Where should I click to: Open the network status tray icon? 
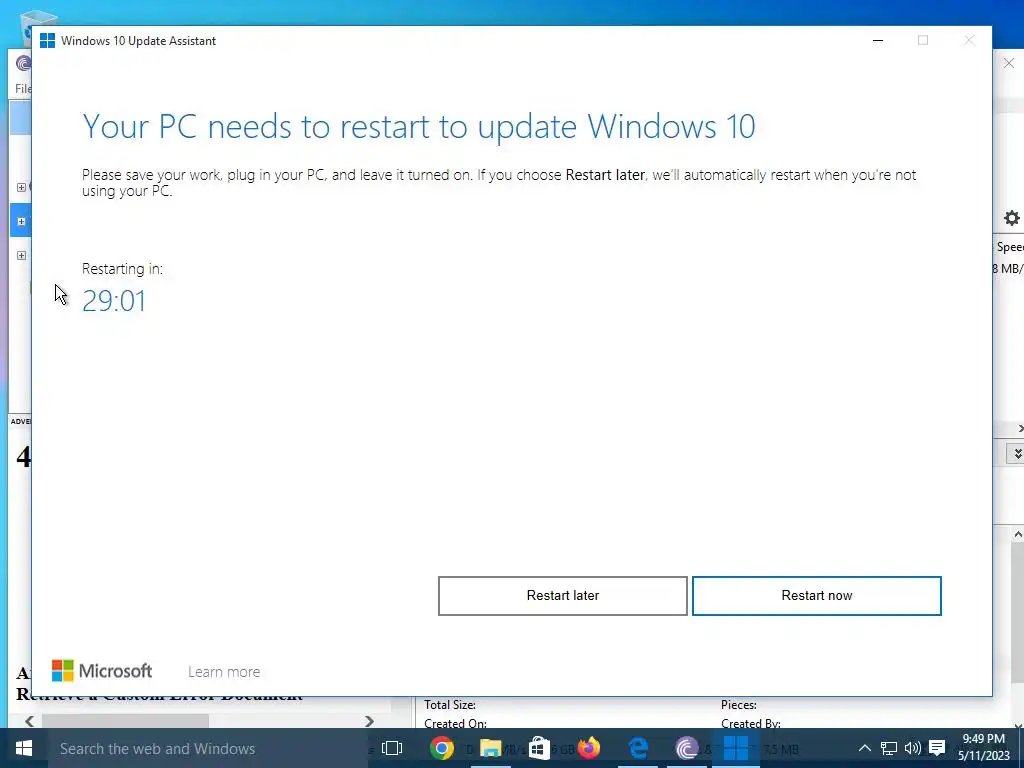point(888,748)
